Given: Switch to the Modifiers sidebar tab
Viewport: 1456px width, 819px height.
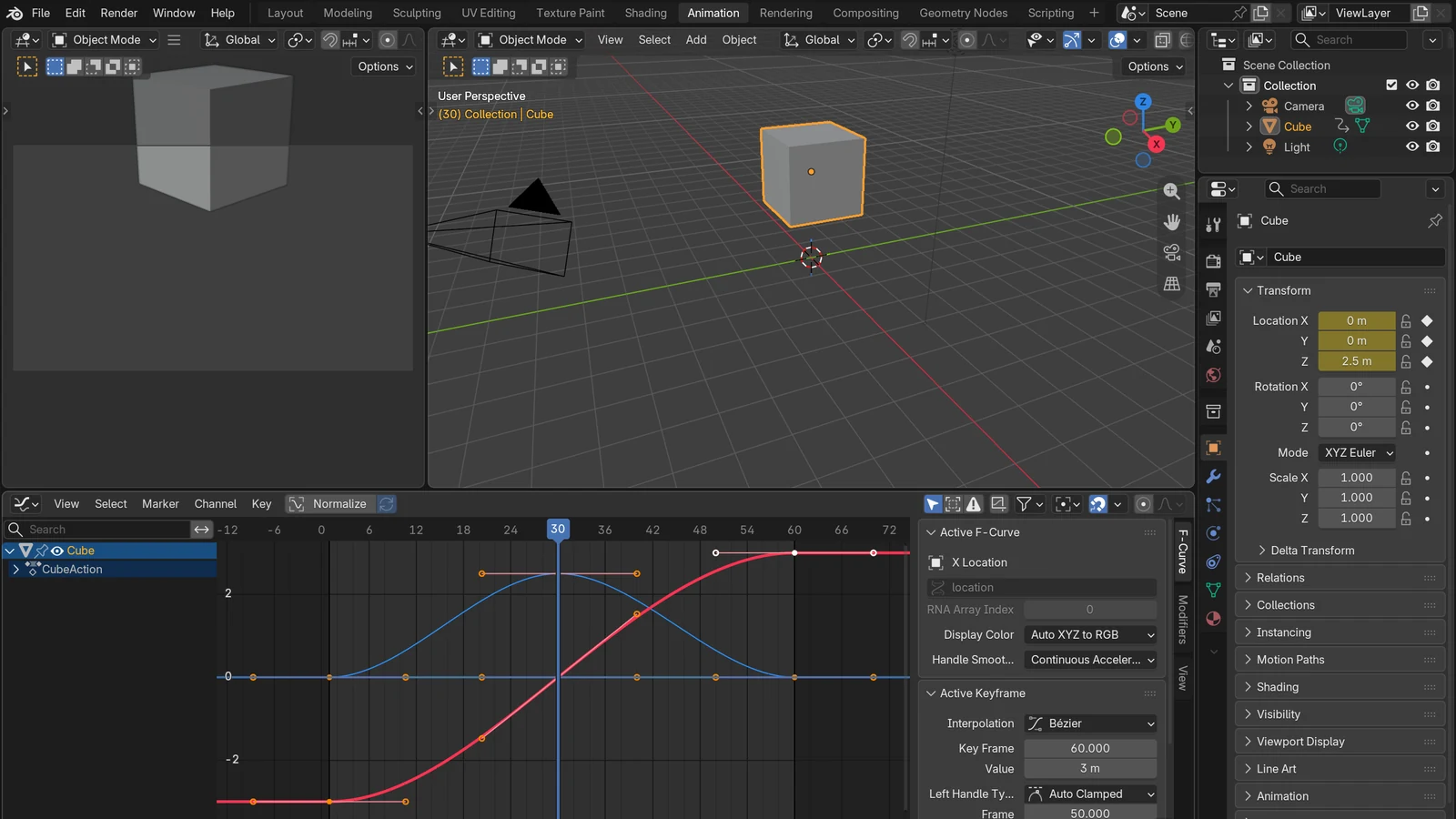Looking at the screenshot, I should [1183, 619].
